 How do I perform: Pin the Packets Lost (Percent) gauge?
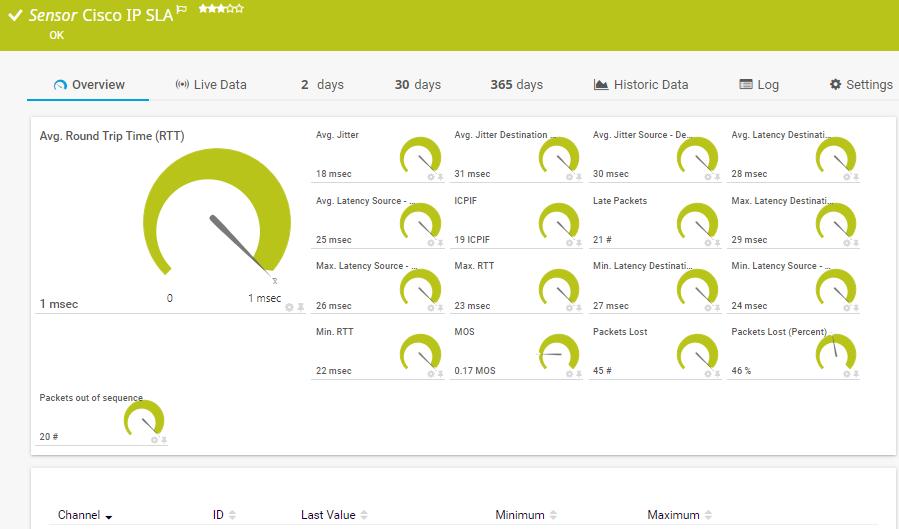point(856,374)
